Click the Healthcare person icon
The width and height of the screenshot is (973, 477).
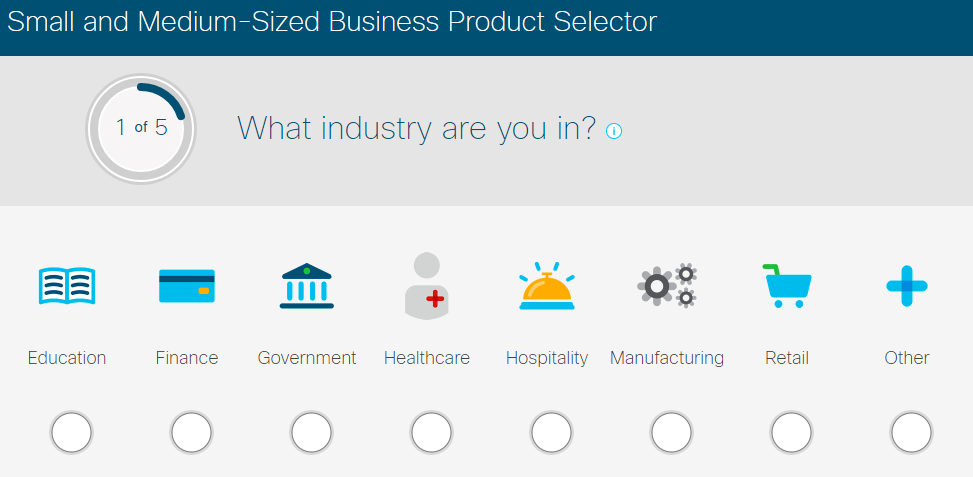coord(427,286)
